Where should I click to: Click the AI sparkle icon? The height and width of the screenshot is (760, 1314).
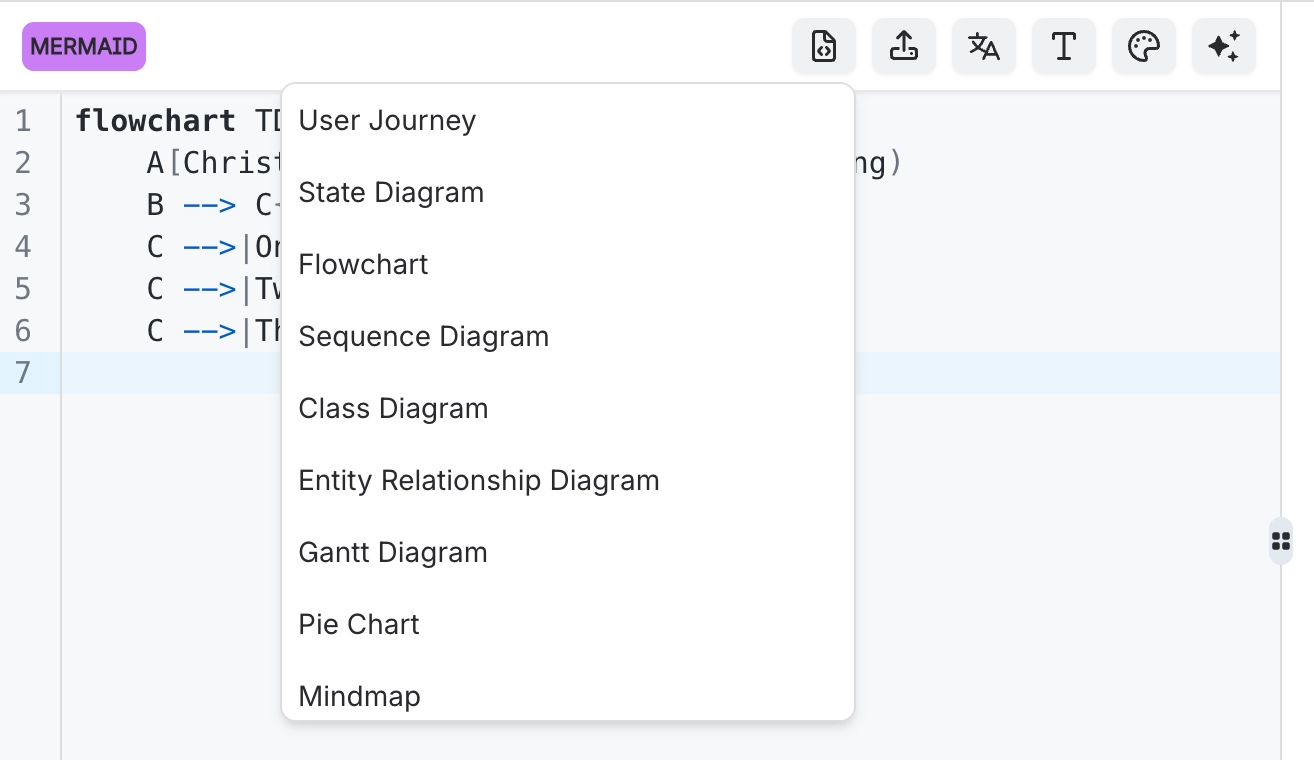click(x=1223, y=46)
